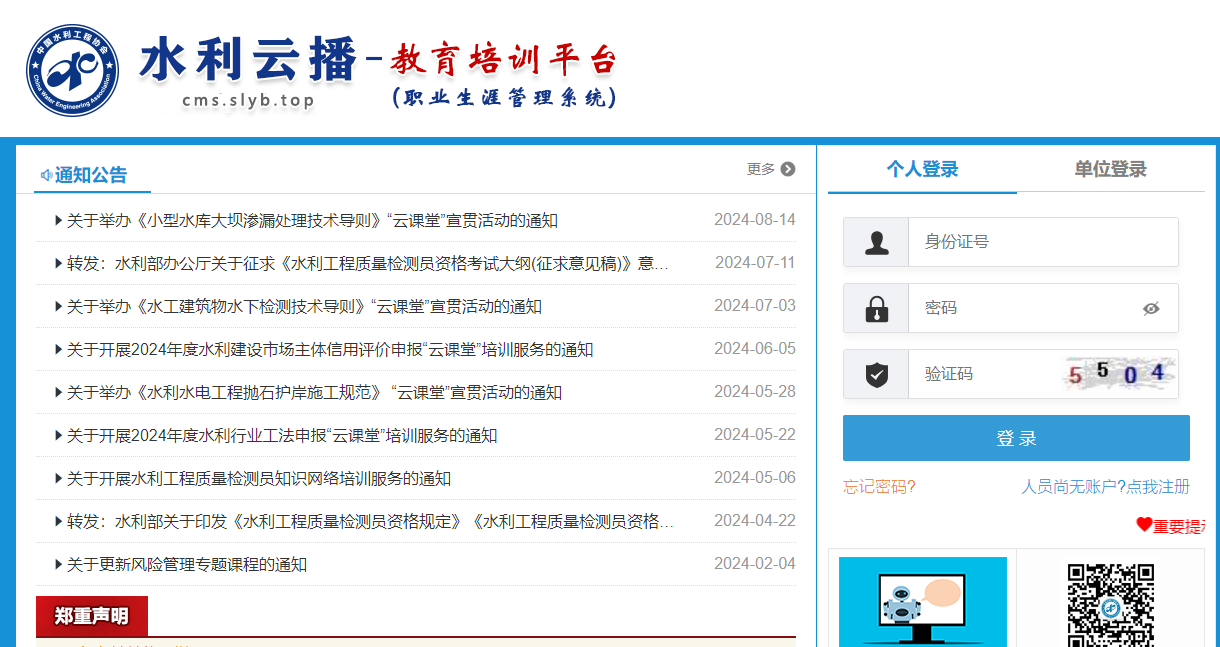This screenshot has height=647, width=1220.
Task: Switch to 单位登录 tab
Action: (1110, 169)
